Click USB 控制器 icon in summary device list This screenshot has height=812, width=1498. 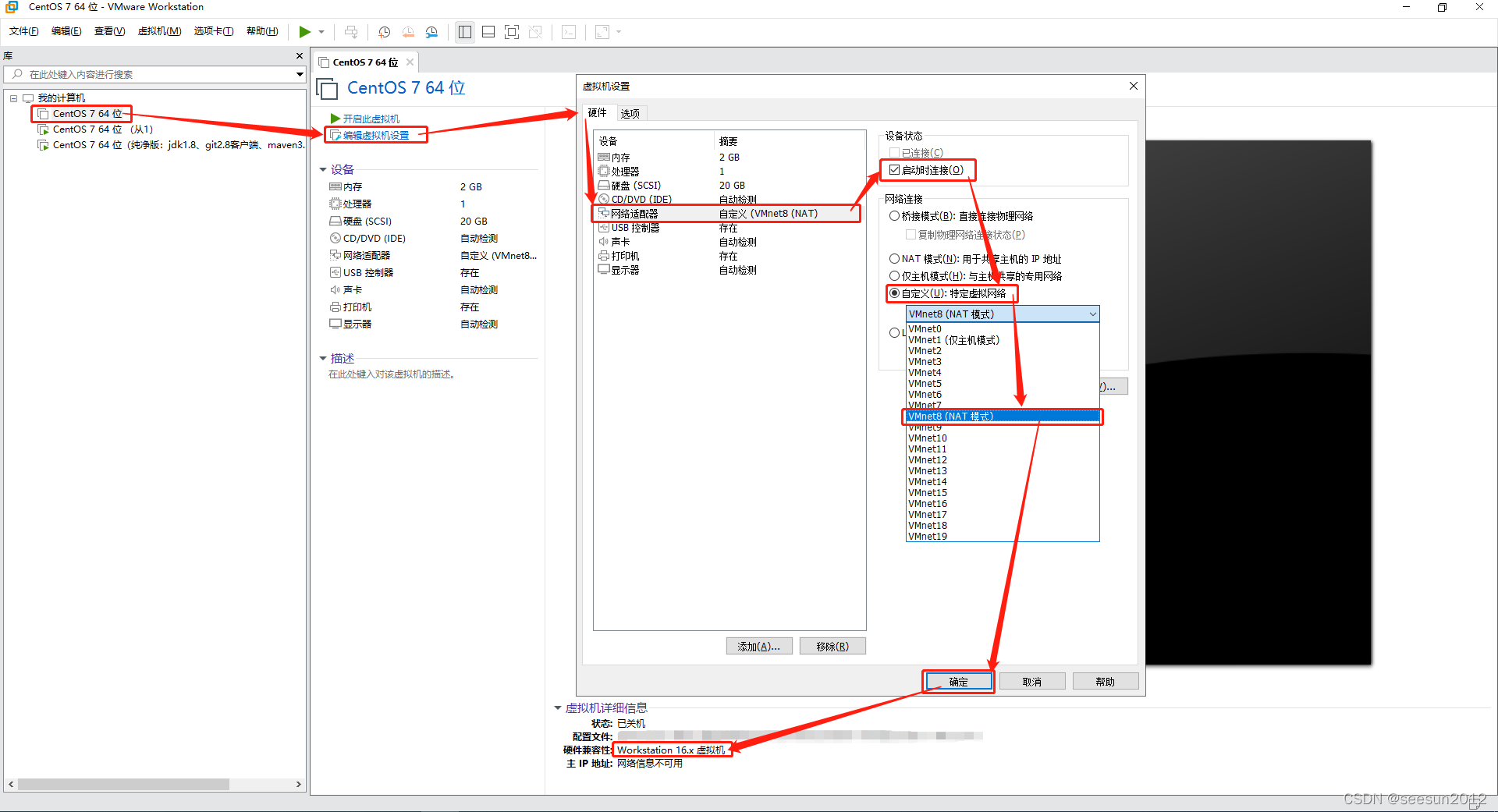[x=335, y=272]
